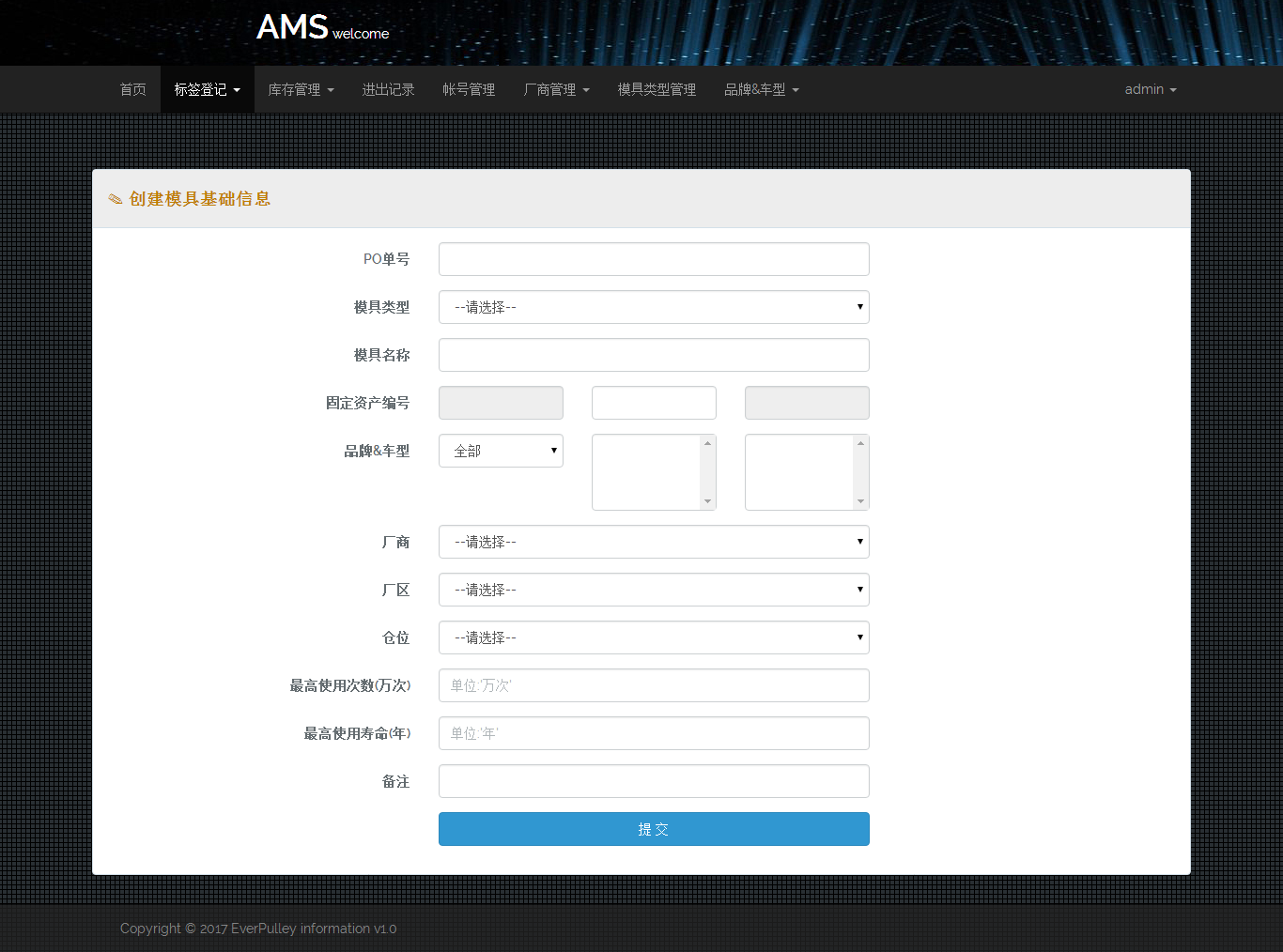
Task: Open the 库存管理 navigation dropdown
Action: point(301,89)
